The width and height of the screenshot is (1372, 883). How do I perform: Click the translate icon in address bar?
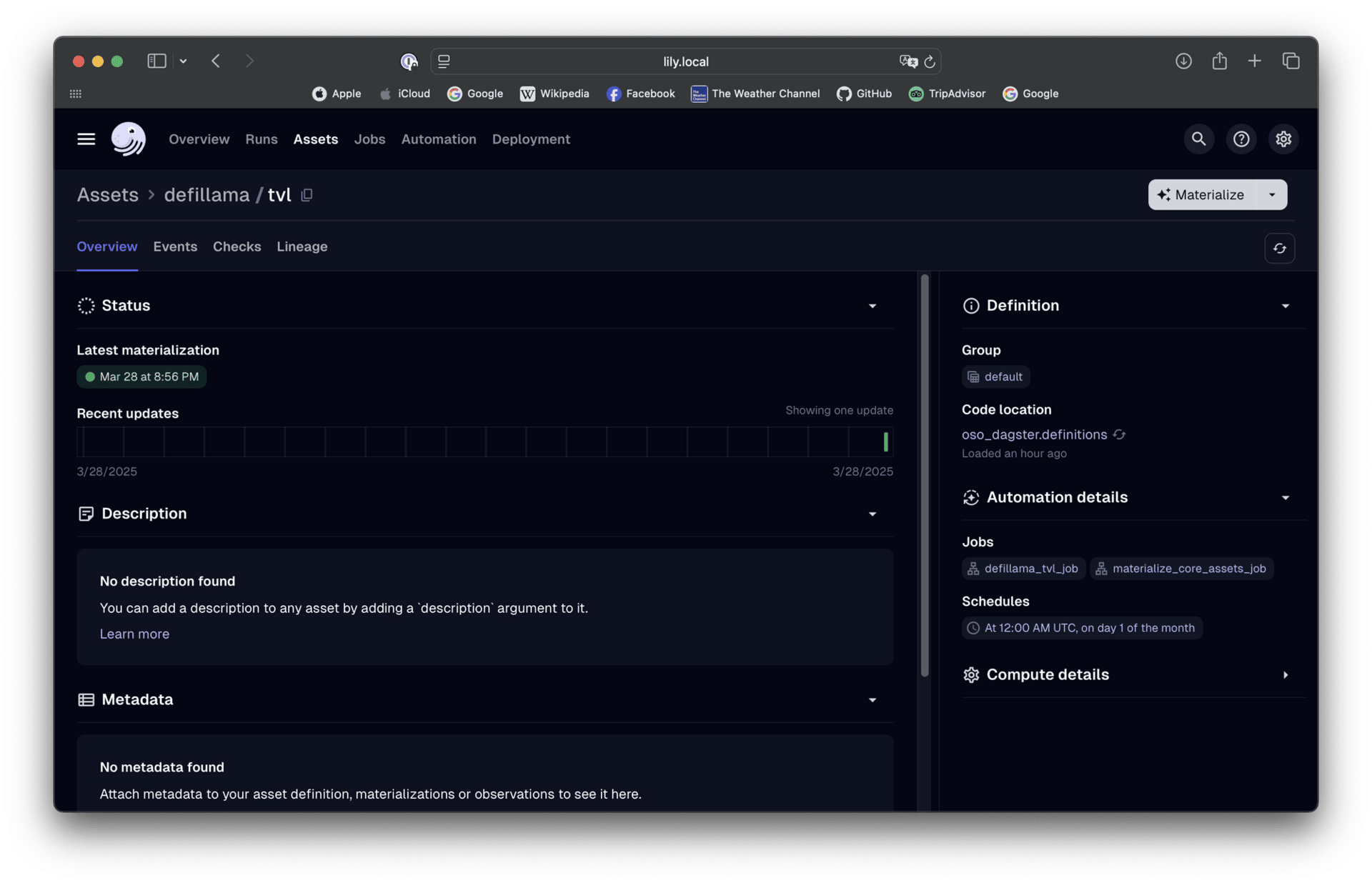[x=908, y=61]
